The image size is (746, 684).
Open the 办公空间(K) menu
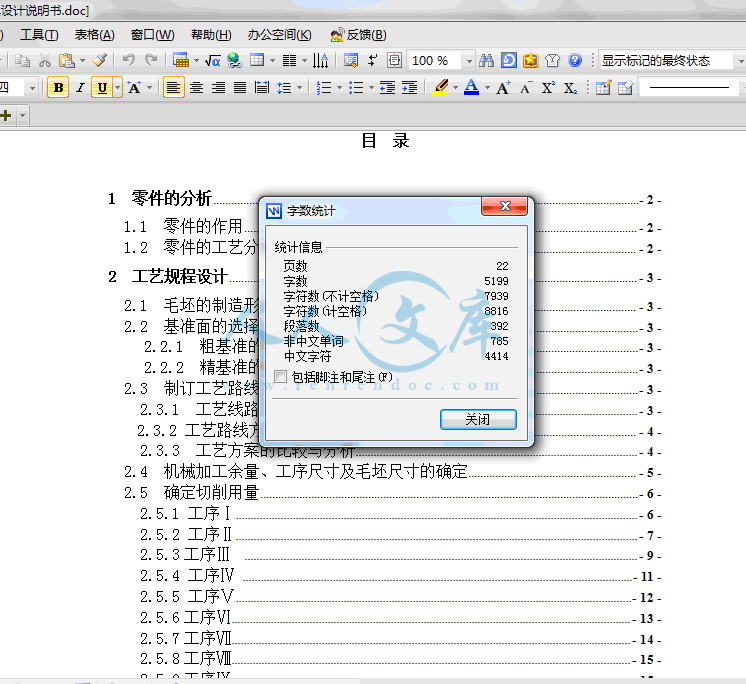coord(279,35)
